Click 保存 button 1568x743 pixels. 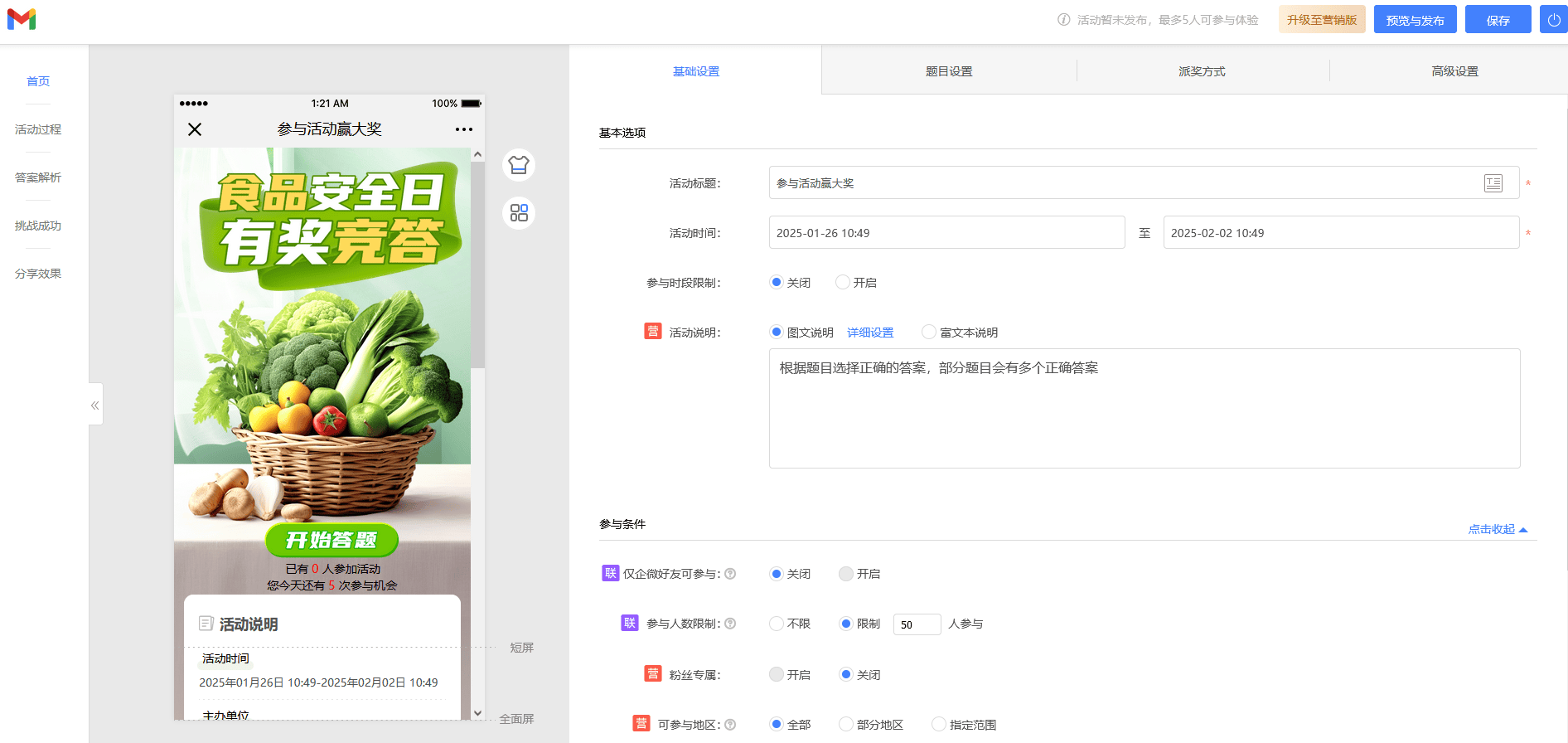(x=1498, y=19)
